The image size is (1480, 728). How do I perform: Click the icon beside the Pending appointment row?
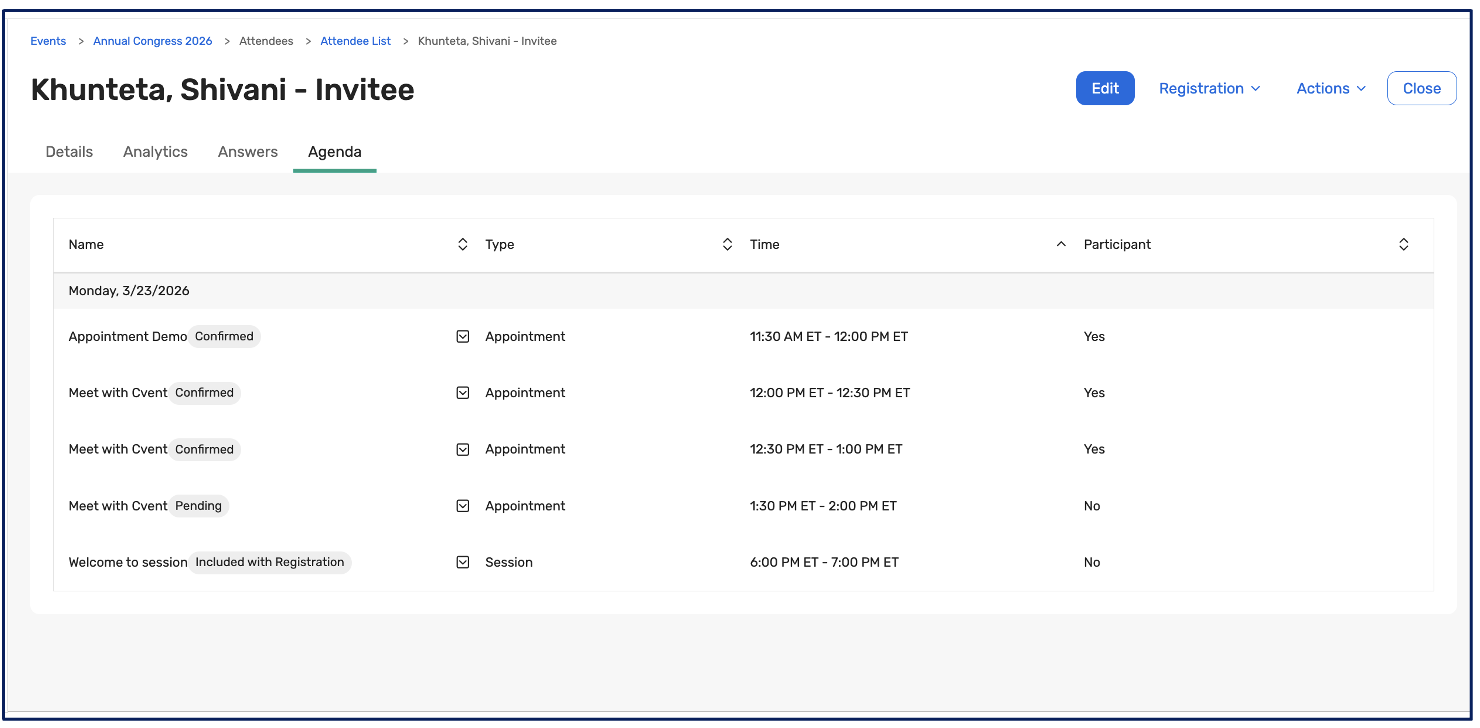click(463, 506)
